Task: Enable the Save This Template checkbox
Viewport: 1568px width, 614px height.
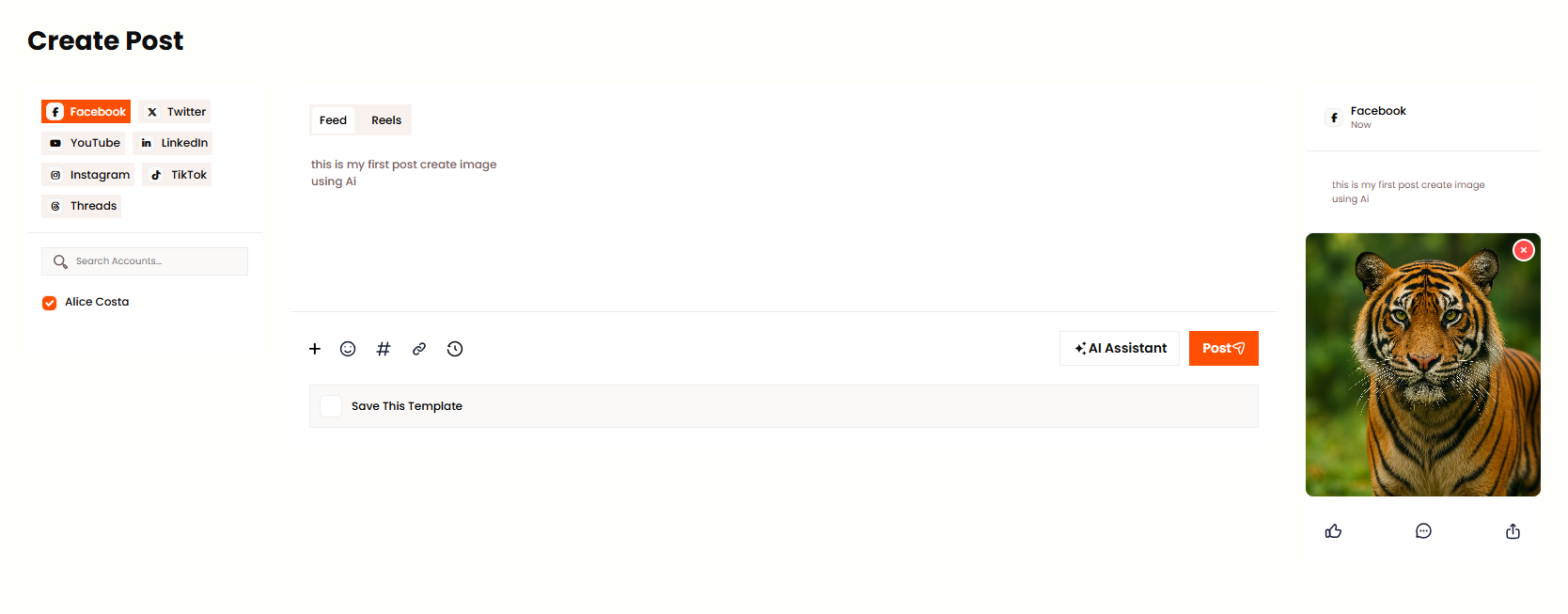Action: coord(331,406)
